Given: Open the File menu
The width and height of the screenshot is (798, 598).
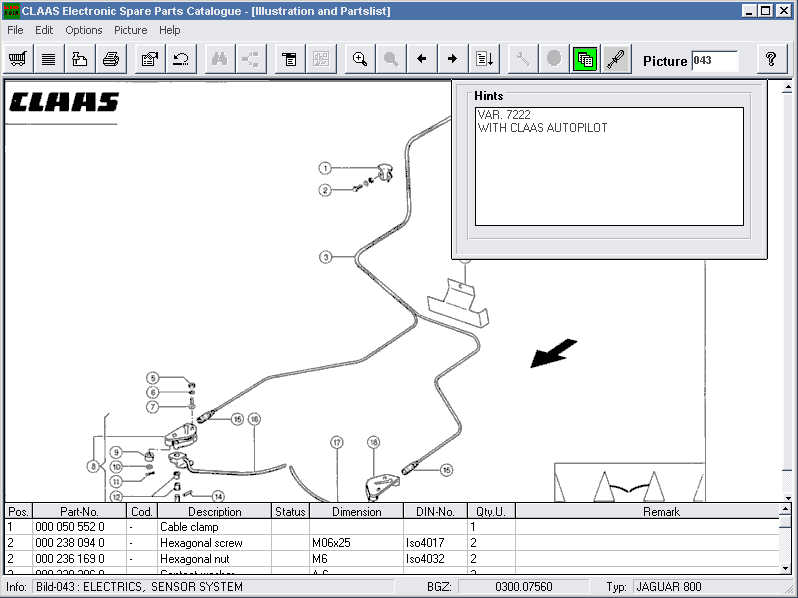Looking at the screenshot, I should click(15, 30).
